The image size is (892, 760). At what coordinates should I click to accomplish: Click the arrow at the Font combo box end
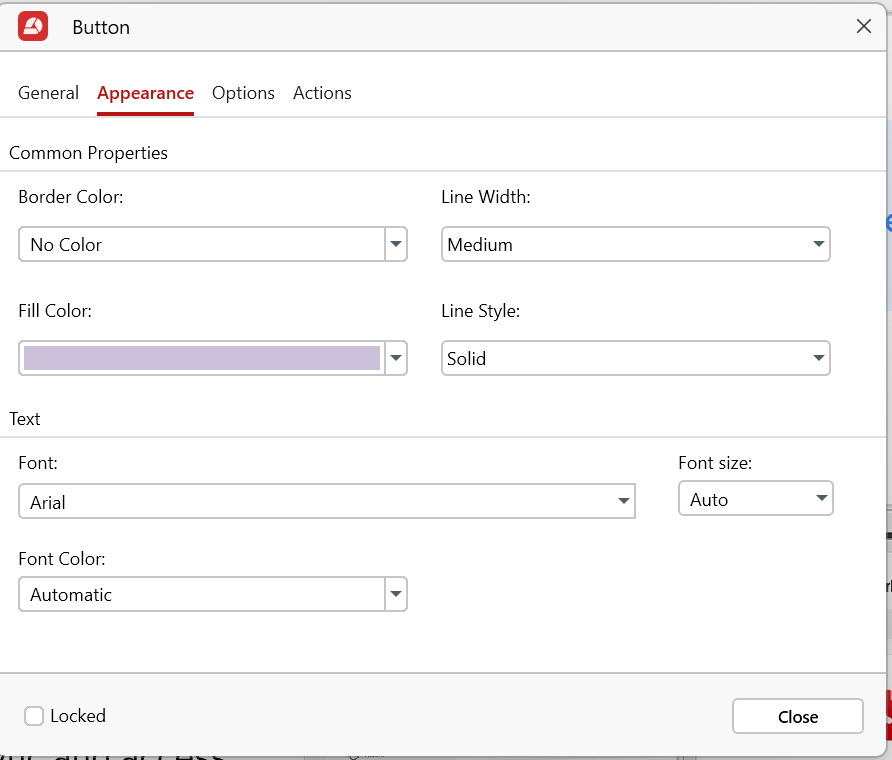pyautogui.click(x=623, y=502)
